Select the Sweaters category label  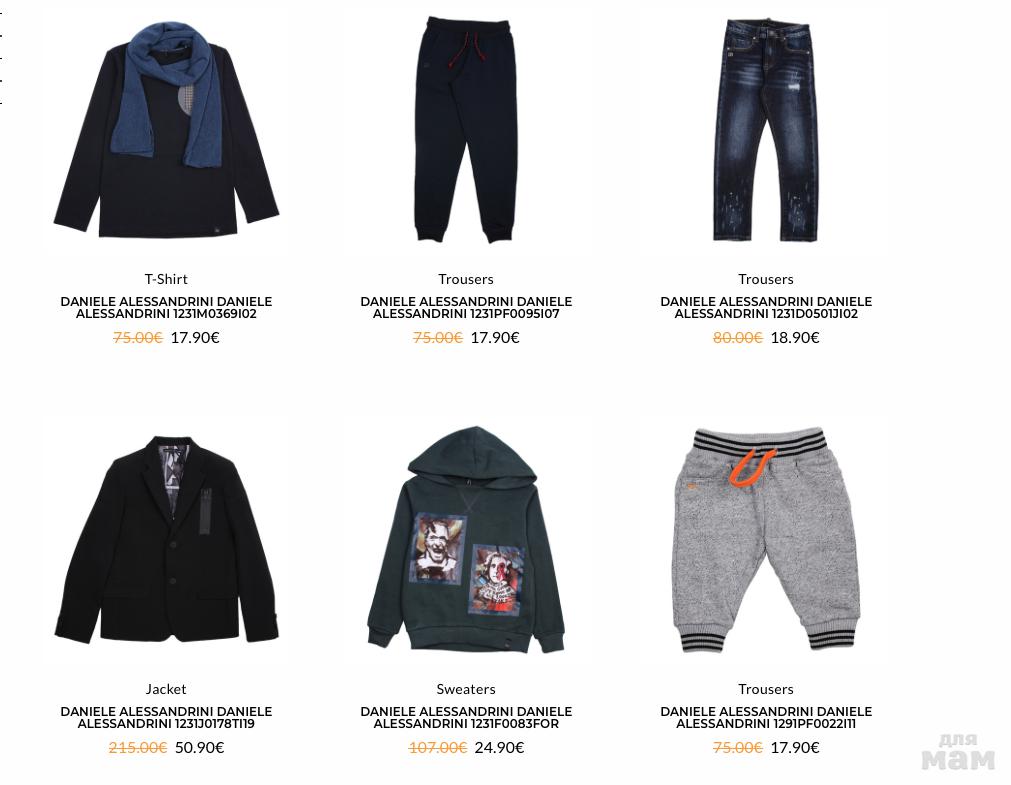[x=466, y=689]
